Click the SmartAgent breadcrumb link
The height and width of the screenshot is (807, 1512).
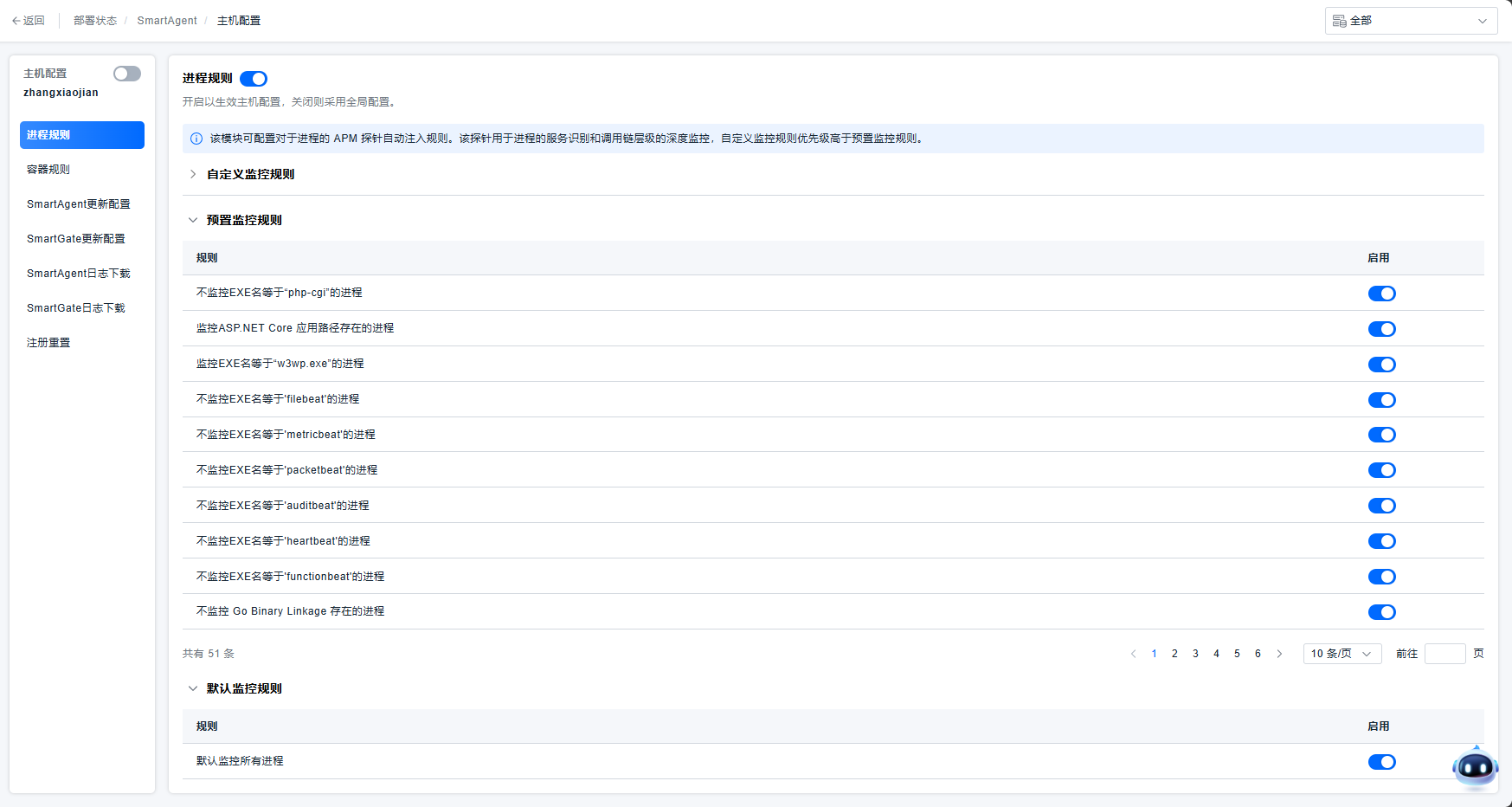click(x=167, y=21)
